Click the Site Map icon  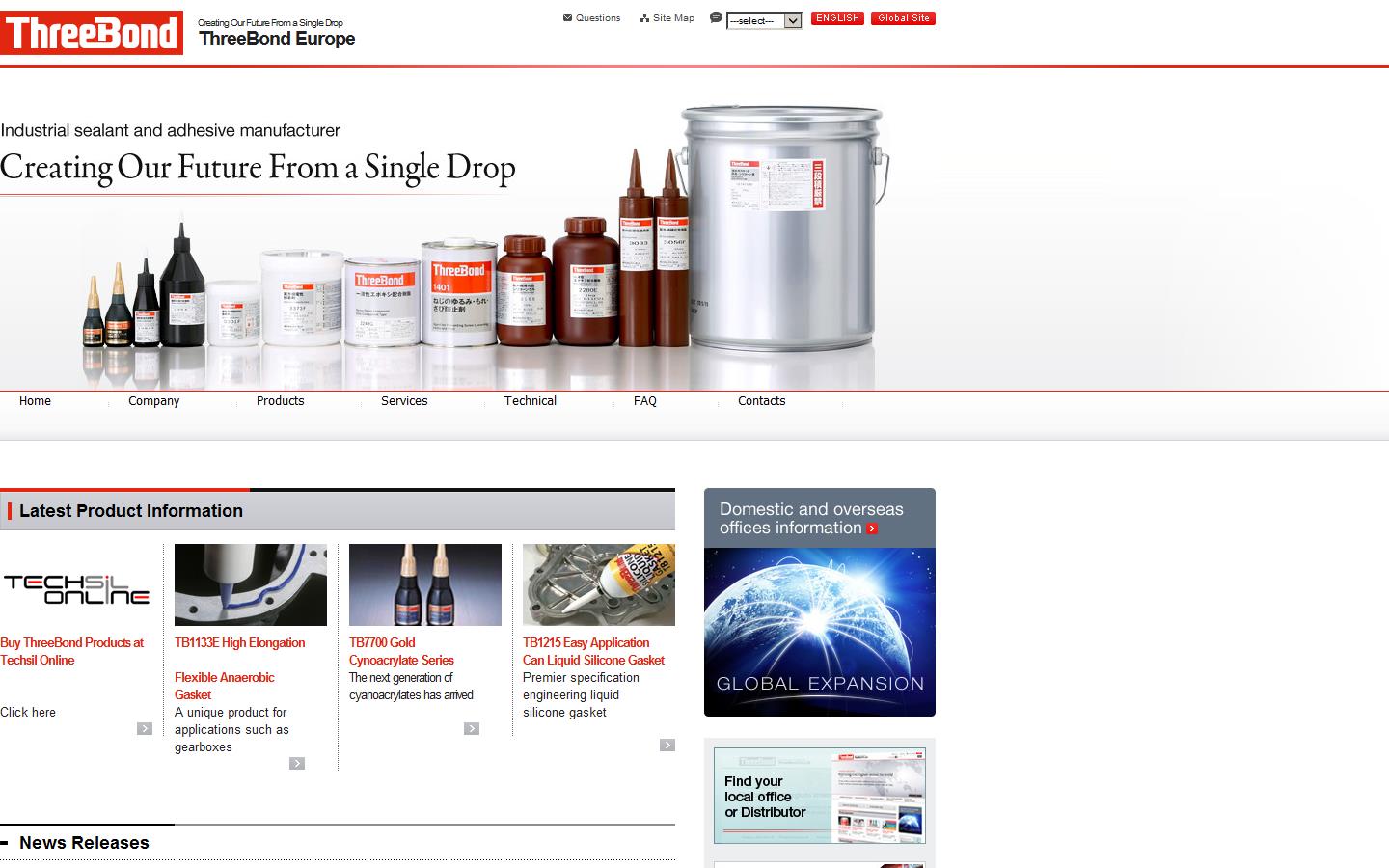(642, 17)
